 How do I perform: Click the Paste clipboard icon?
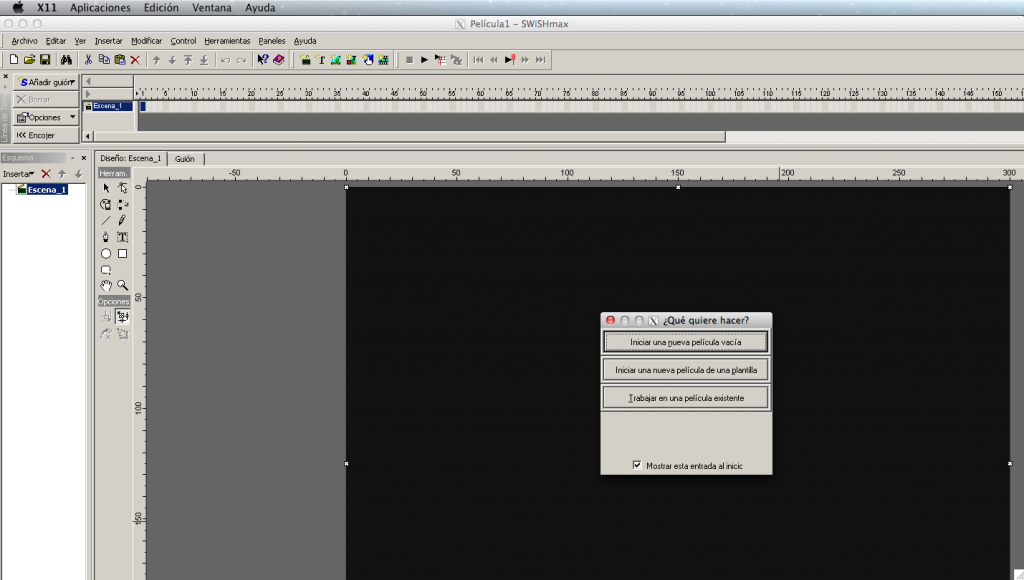tap(120, 59)
